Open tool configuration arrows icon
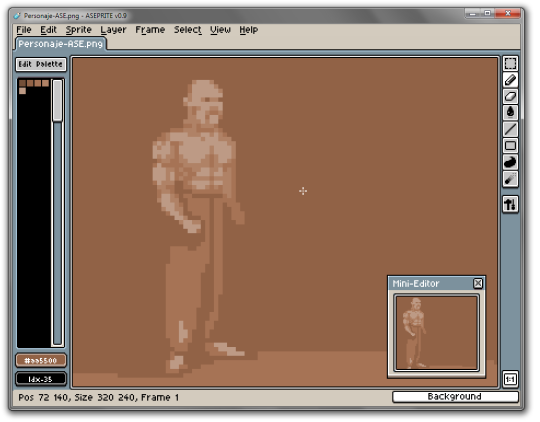This screenshot has height=422, width=540. 510,205
